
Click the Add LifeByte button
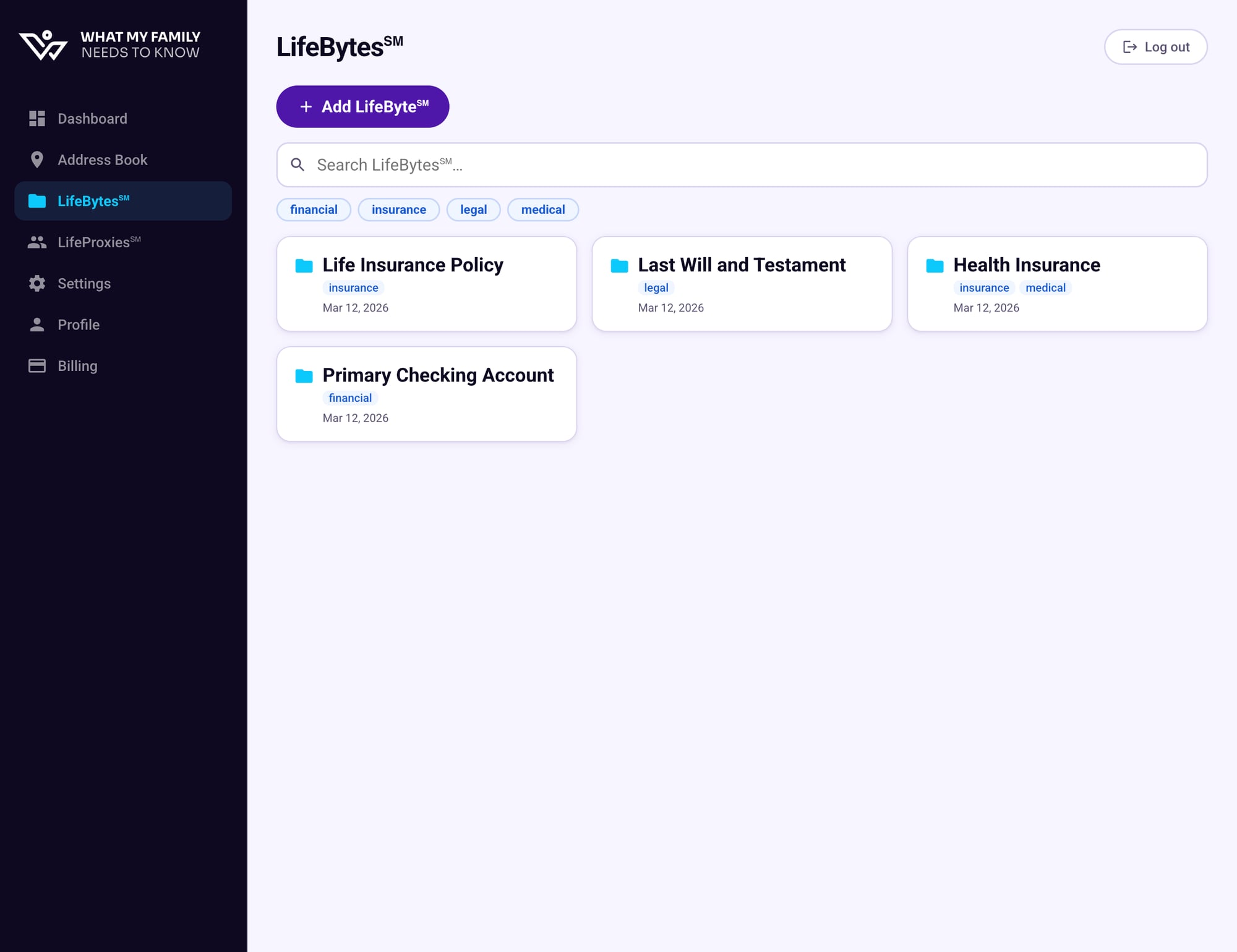tap(362, 106)
